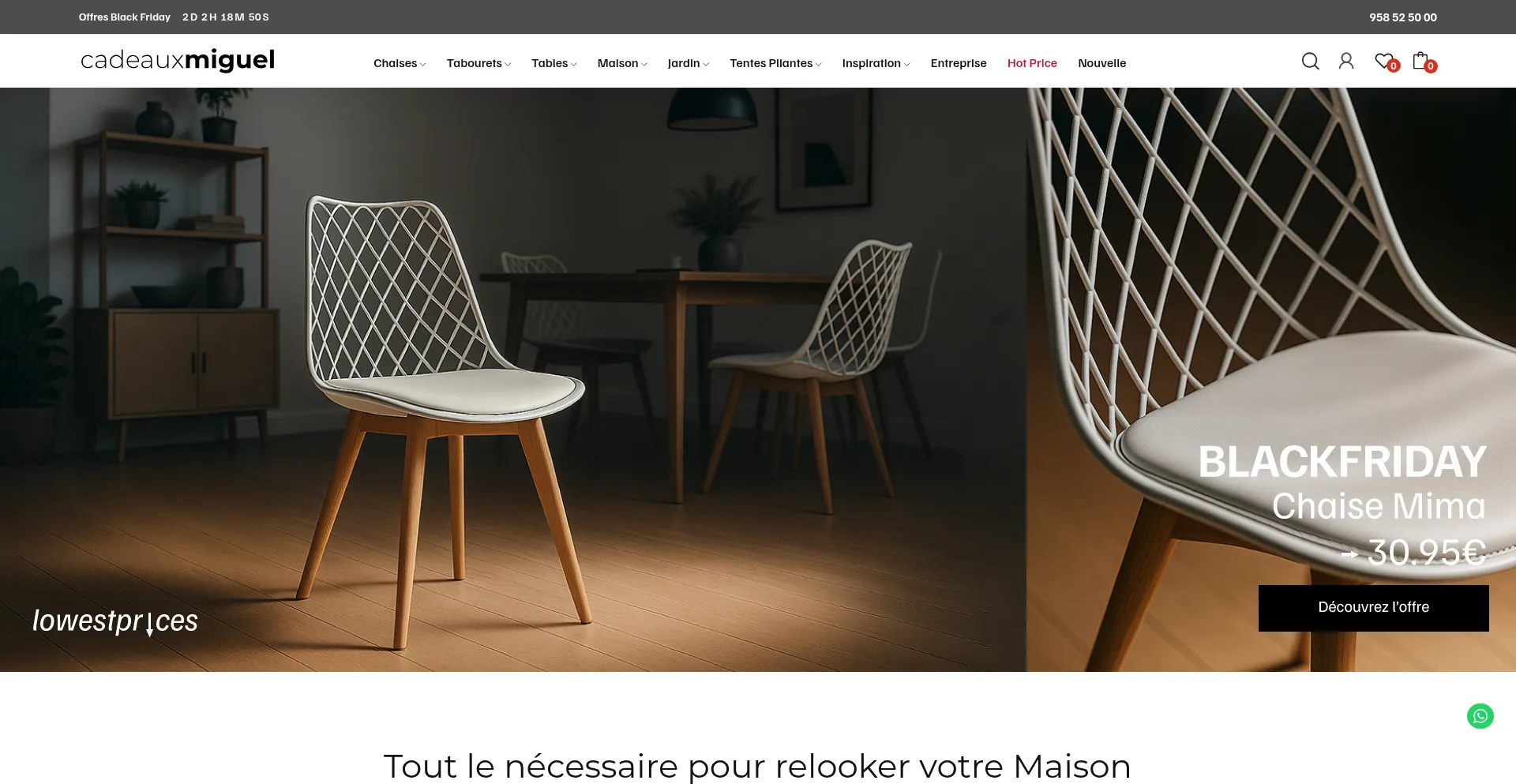Viewport: 1516px width, 784px height.
Task: Expand the Tables dropdown menu
Action: point(554,63)
